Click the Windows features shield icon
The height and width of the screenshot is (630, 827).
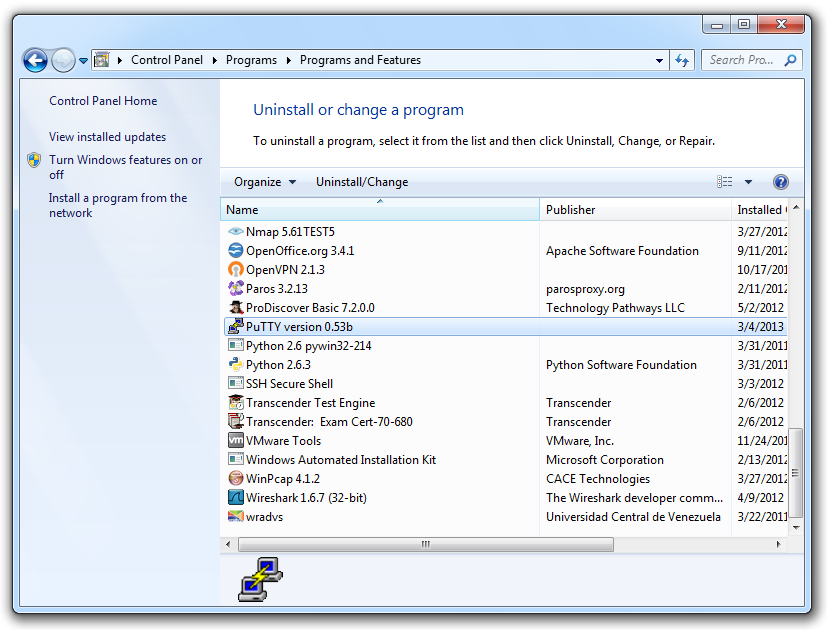(34, 160)
